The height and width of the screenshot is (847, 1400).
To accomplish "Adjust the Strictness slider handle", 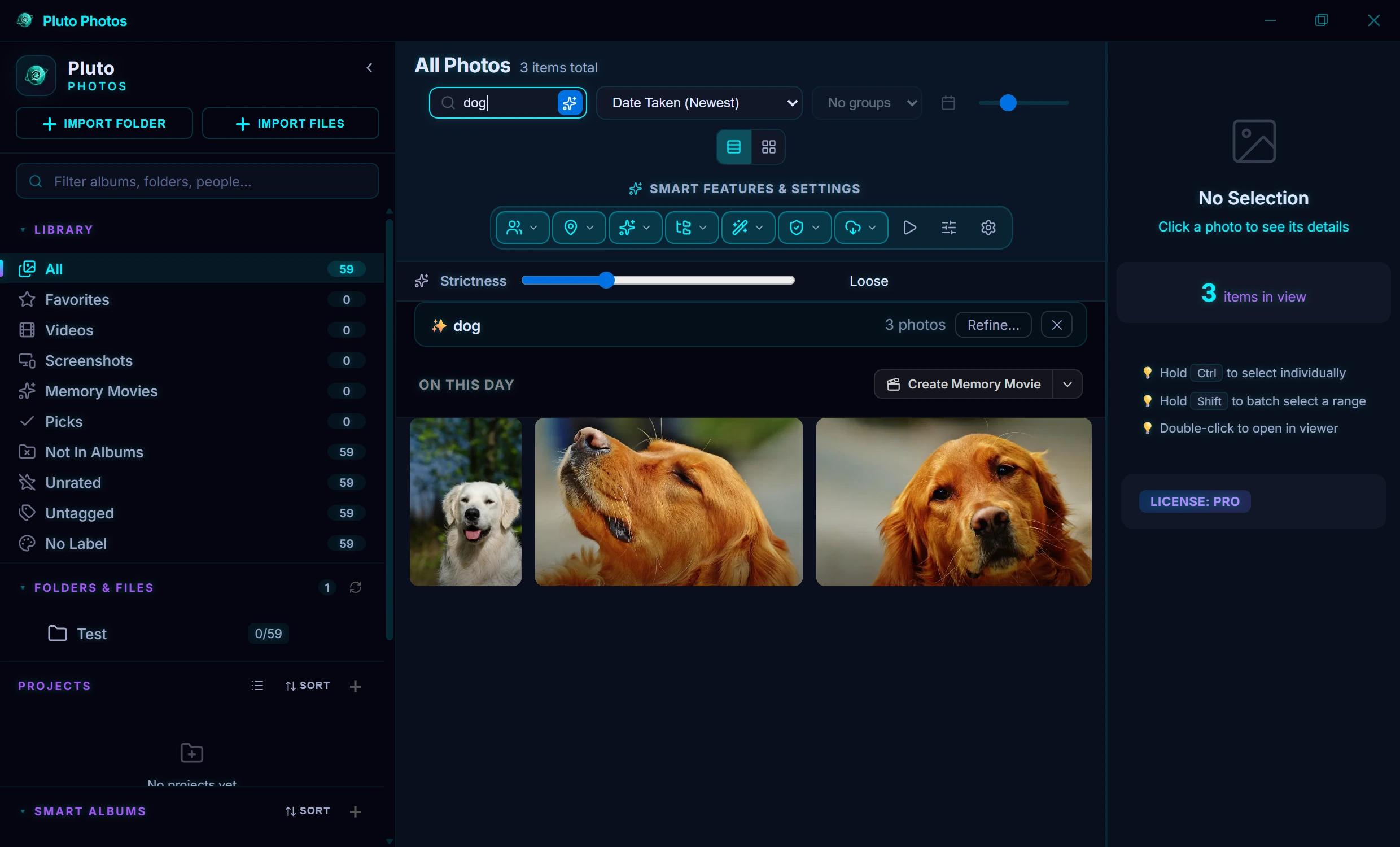I will coord(607,280).
